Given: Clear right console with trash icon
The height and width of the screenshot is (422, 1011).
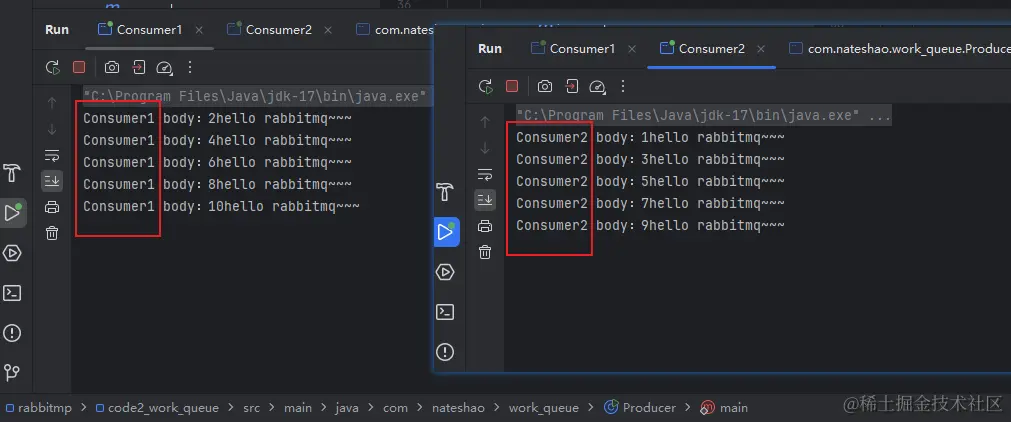Looking at the screenshot, I should 485,252.
